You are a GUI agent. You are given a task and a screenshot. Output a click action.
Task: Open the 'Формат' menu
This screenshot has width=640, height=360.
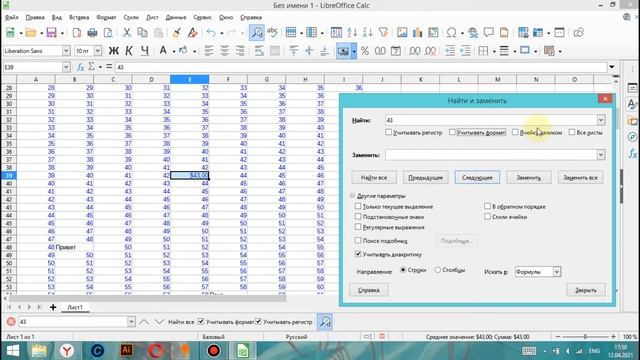click(x=106, y=17)
